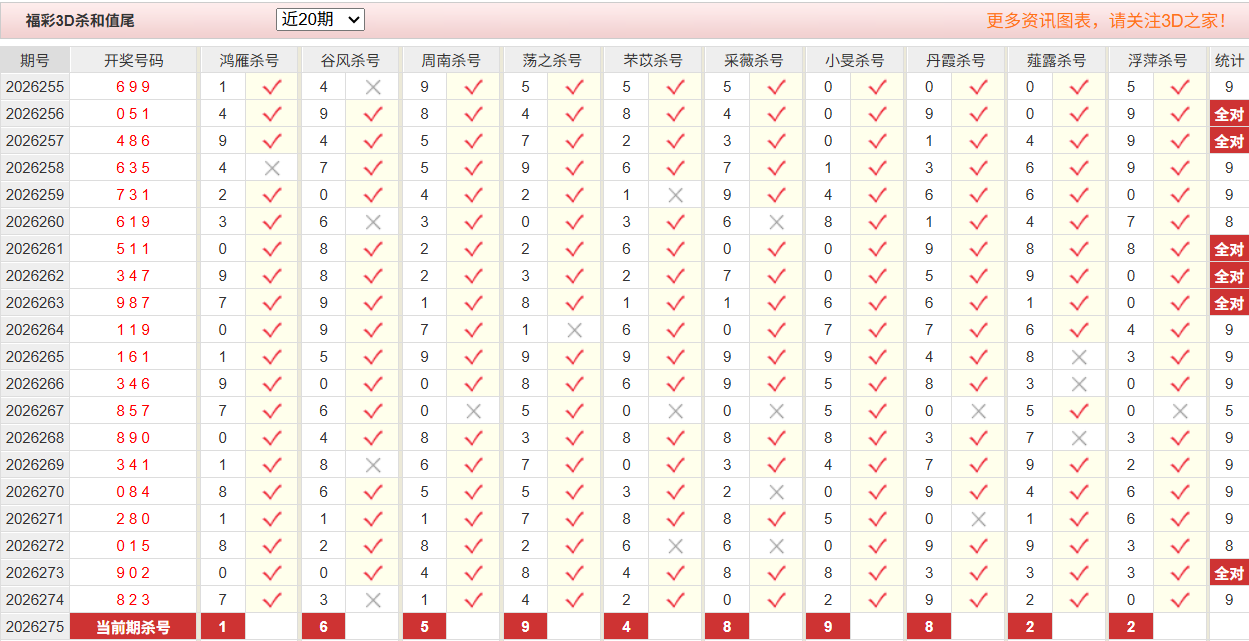The height and width of the screenshot is (641, 1249).
Task: Open the 更多资讯图表，请关注3D之家 link
Action: [1106, 20]
